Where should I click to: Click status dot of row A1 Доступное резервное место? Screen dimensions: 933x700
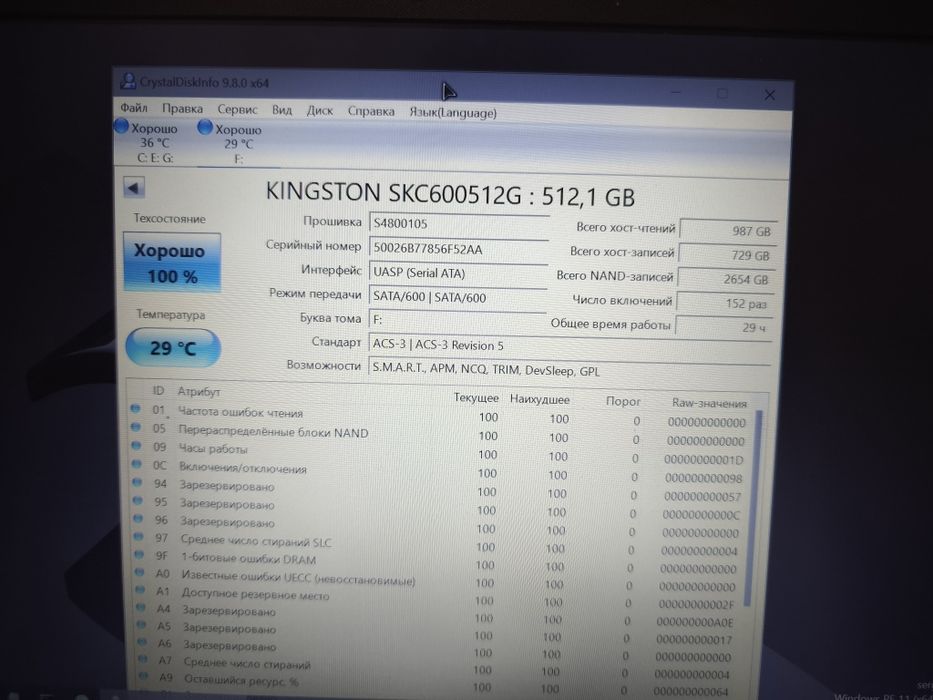pyautogui.click(x=141, y=590)
